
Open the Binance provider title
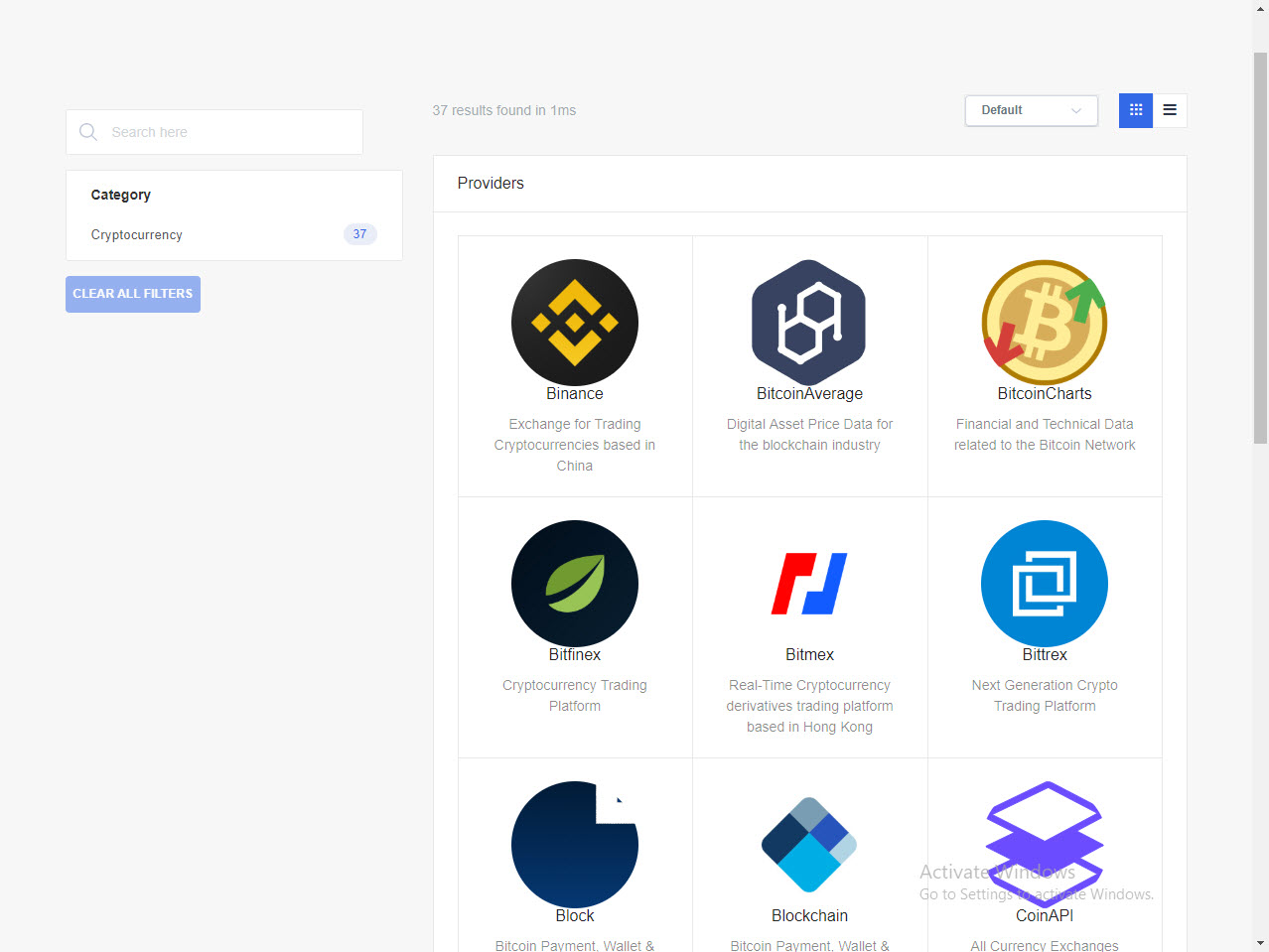pyautogui.click(x=575, y=394)
